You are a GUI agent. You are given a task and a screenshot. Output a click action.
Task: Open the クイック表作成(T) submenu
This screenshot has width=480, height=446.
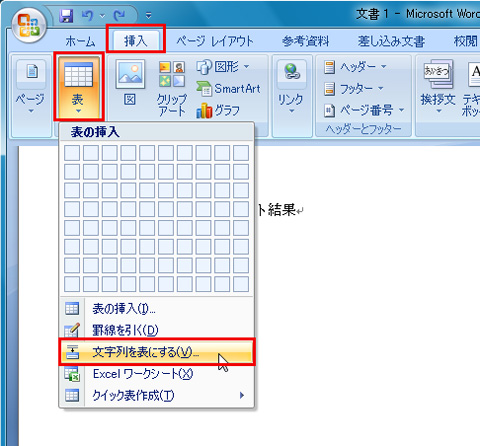(156, 396)
